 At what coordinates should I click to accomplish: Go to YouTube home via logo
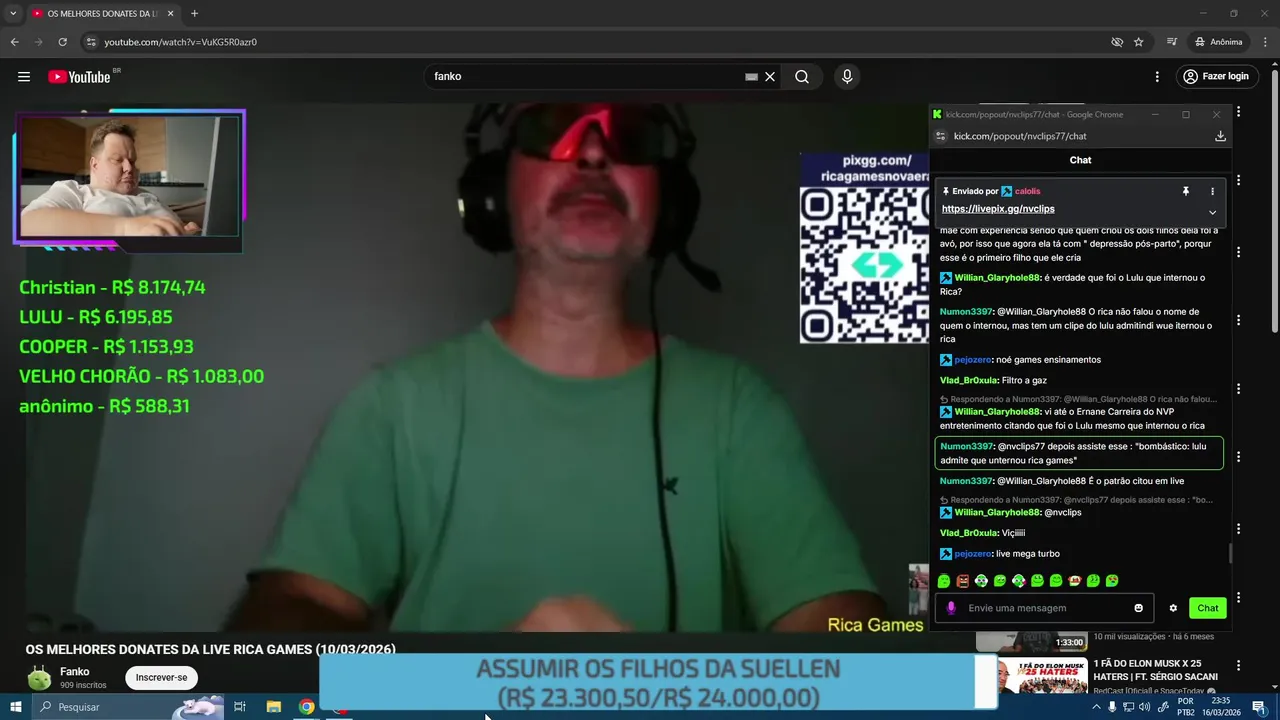(x=80, y=77)
